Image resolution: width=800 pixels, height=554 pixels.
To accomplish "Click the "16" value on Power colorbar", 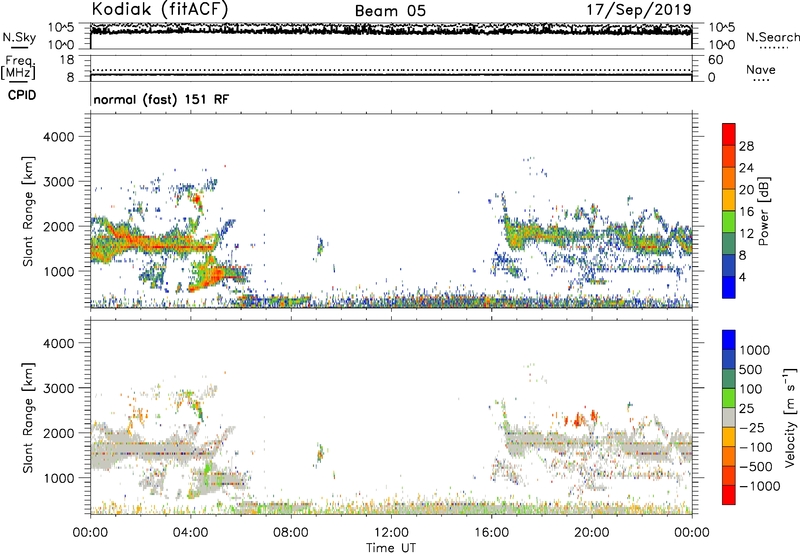I will 746,212.
